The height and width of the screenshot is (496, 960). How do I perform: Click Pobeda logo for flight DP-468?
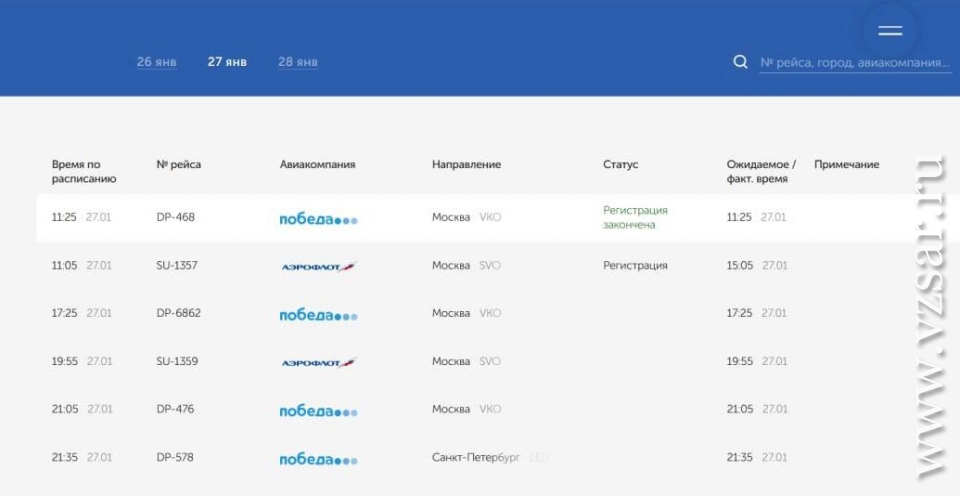tap(318, 219)
